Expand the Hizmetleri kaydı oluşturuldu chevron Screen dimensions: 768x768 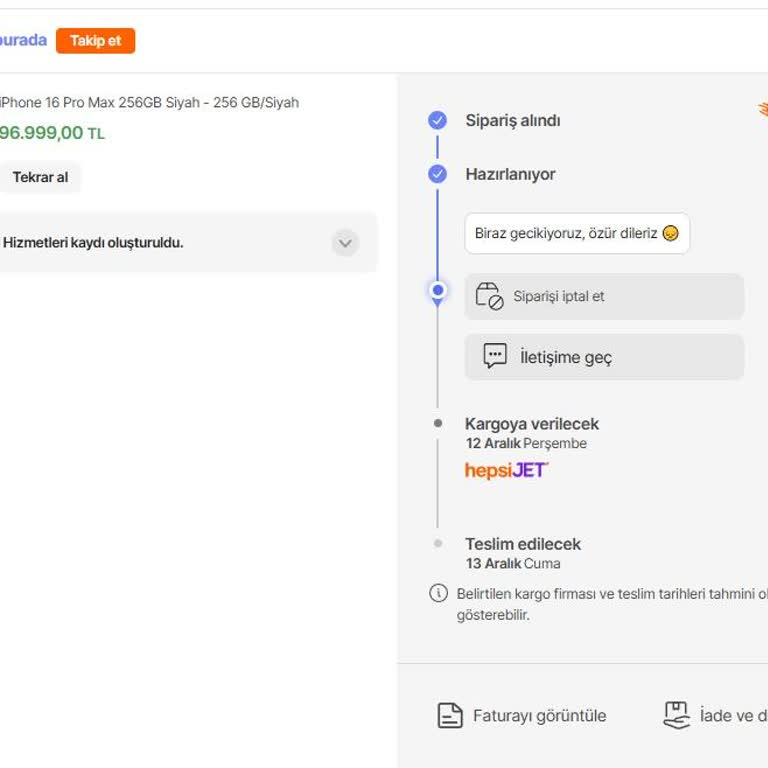(345, 243)
